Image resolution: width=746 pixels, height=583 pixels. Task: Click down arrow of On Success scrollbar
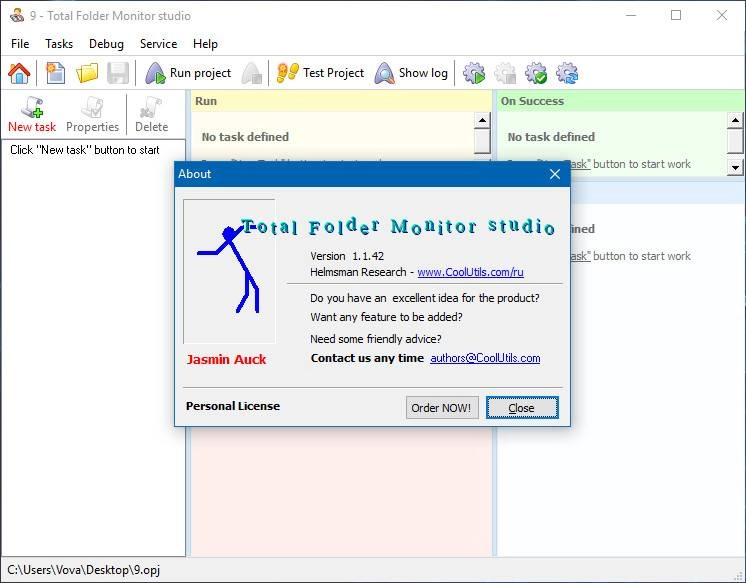[x=735, y=168]
